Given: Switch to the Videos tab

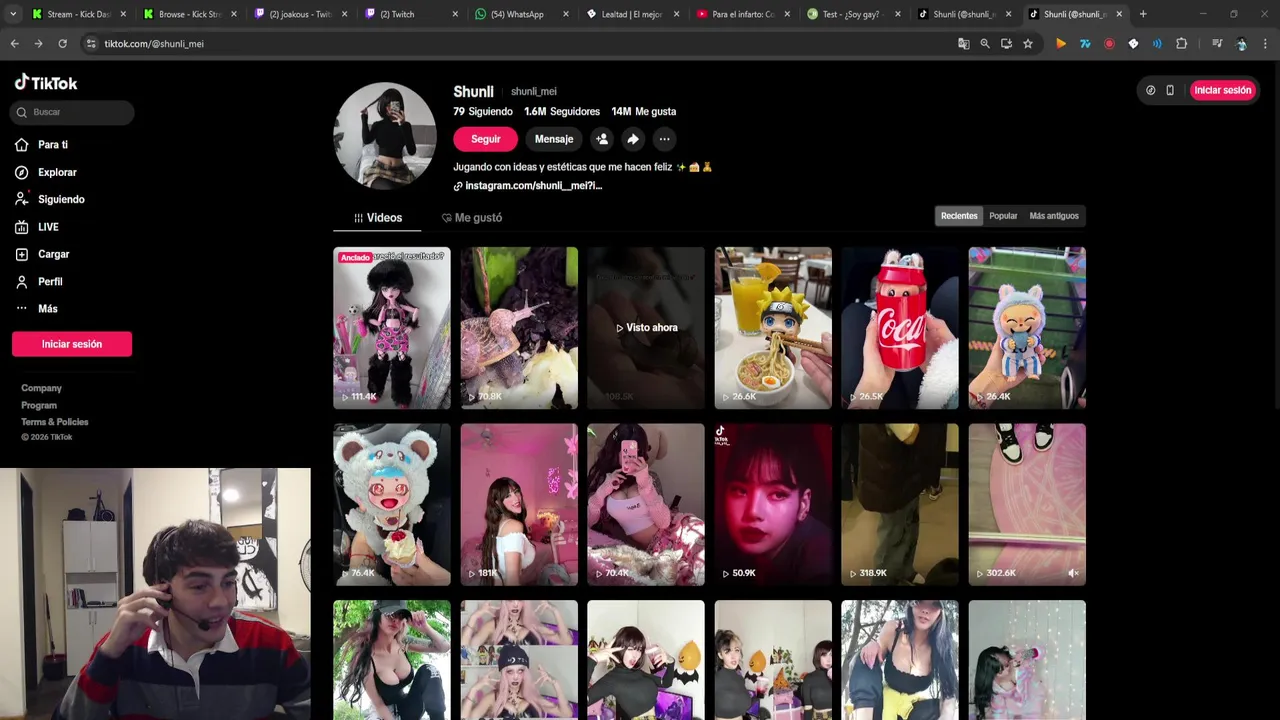Looking at the screenshot, I should click(377, 217).
